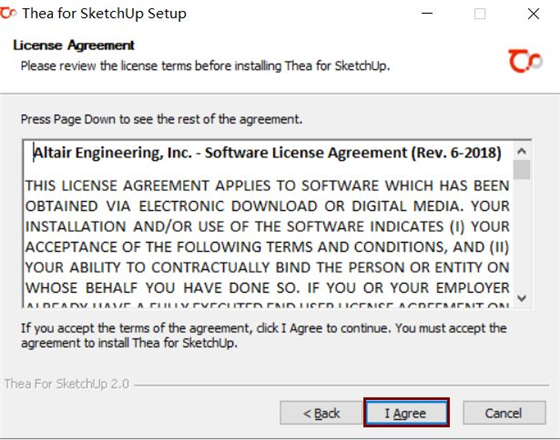Minimize the setup window

pos(427,14)
